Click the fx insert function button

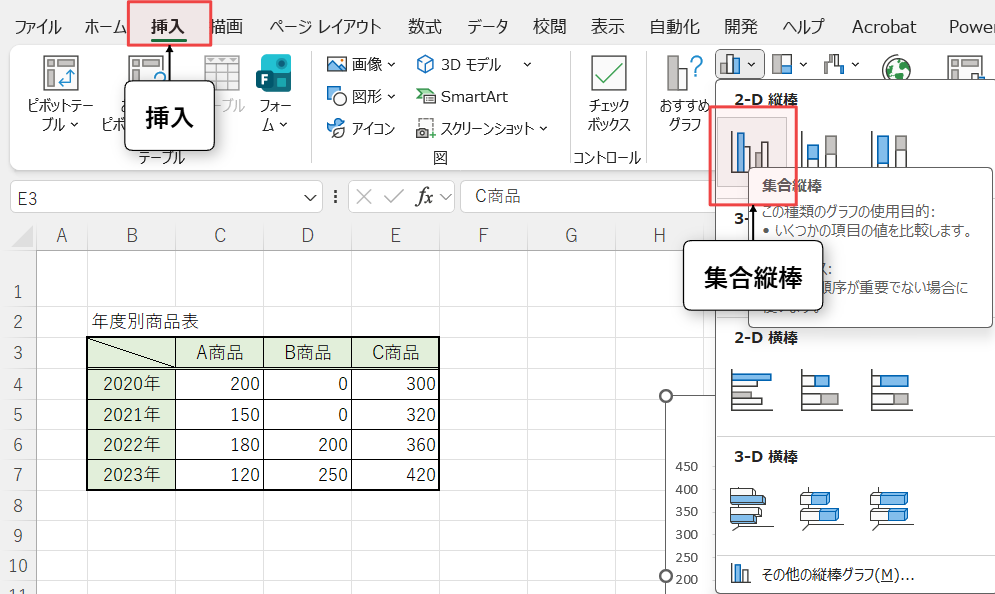click(x=424, y=197)
